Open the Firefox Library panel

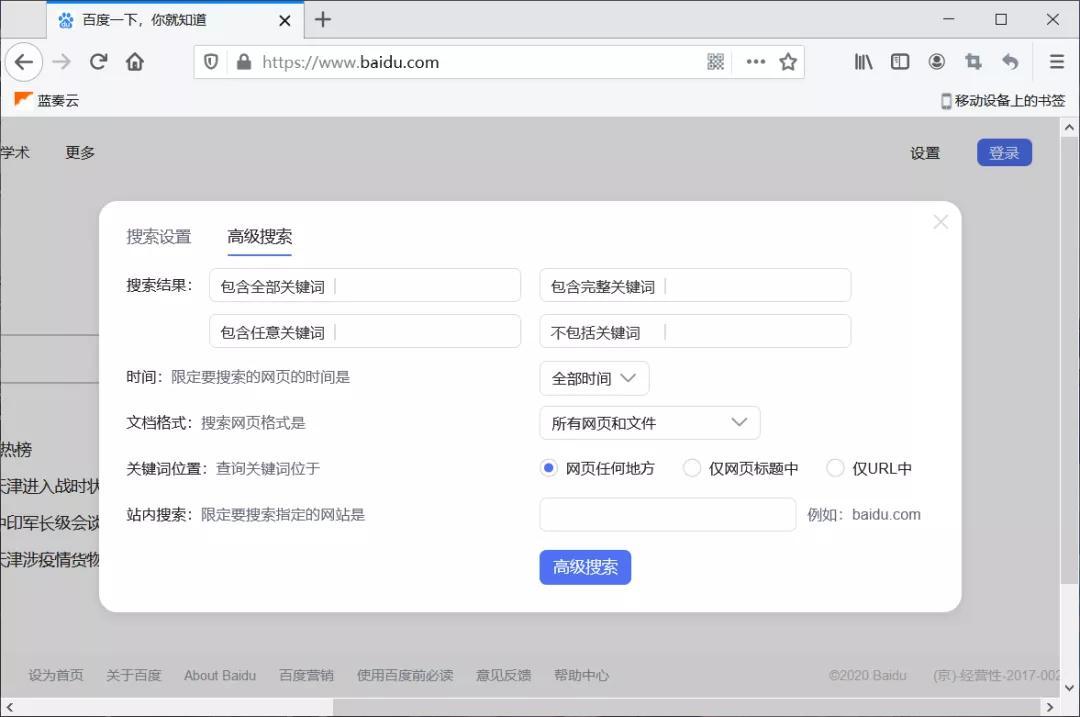(x=862, y=61)
